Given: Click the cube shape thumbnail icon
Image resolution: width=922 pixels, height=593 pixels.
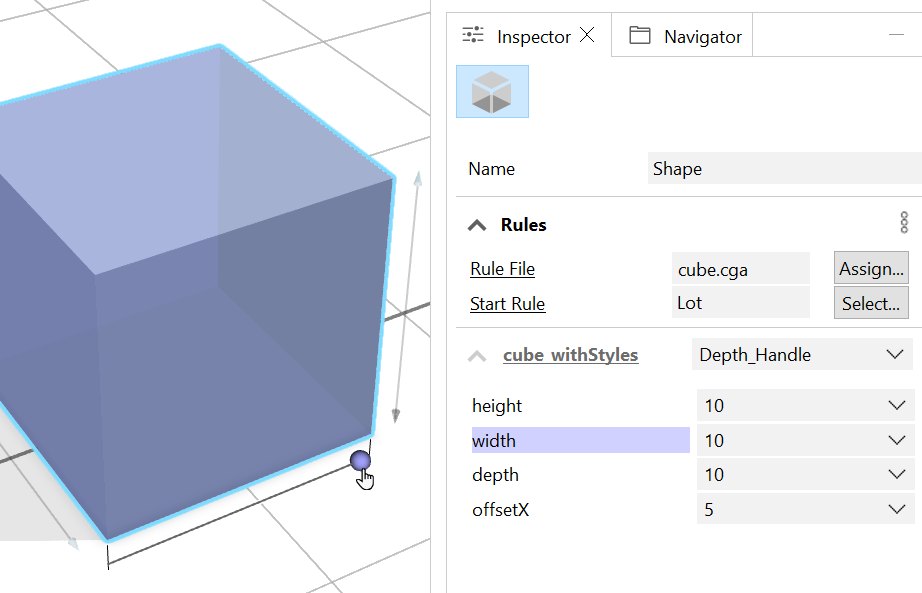Looking at the screenshot, I should click(x=492, y=92).
